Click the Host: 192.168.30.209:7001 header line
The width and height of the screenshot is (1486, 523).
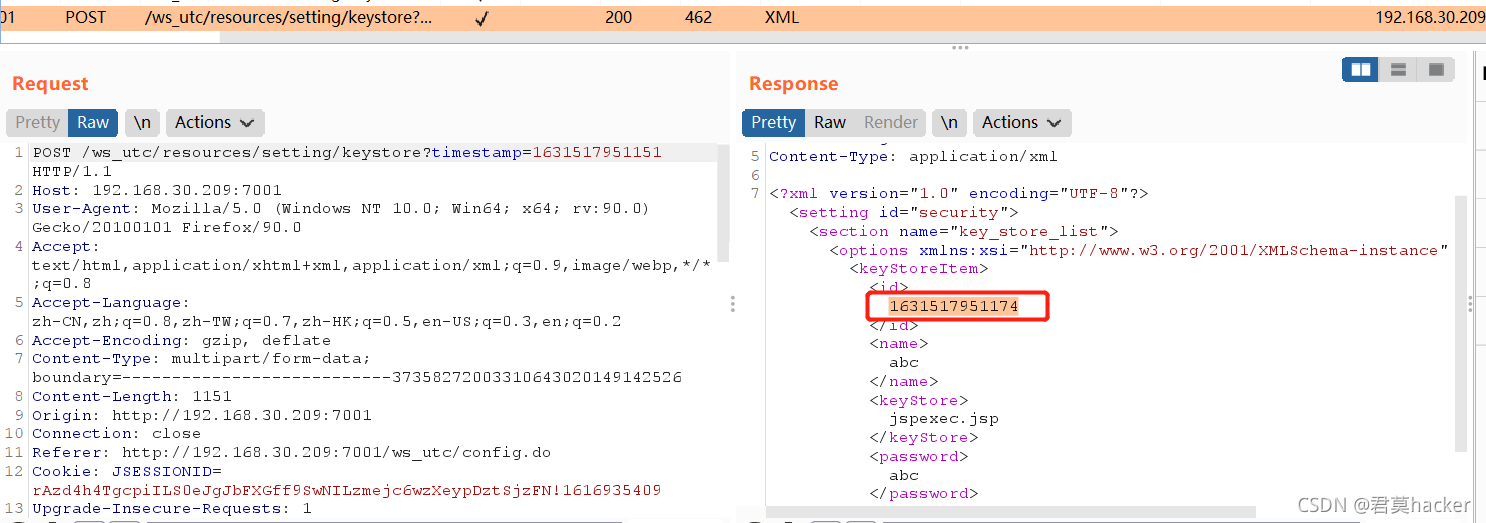[157, 190]
